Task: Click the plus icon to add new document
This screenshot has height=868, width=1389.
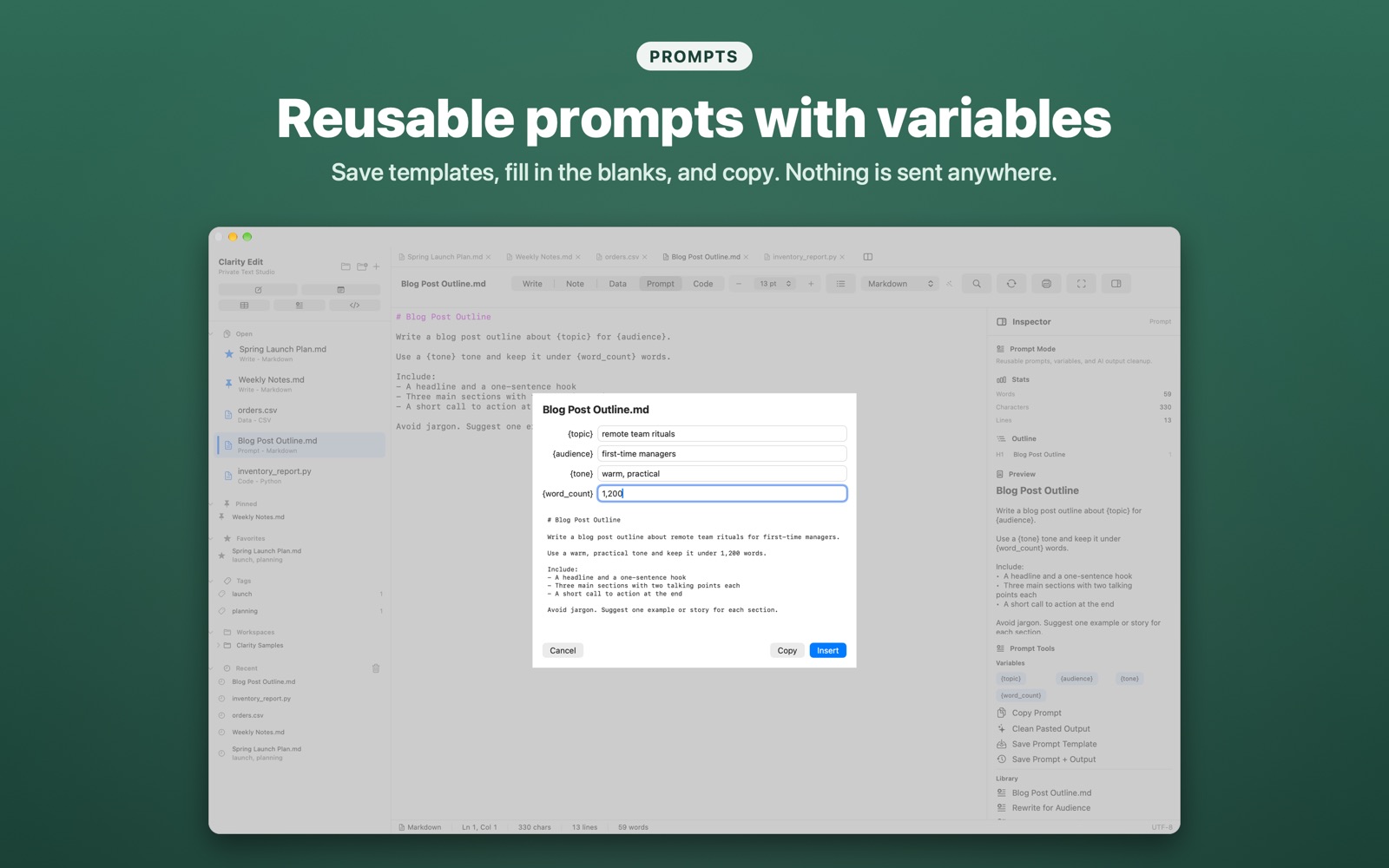Action: [376, 266]
